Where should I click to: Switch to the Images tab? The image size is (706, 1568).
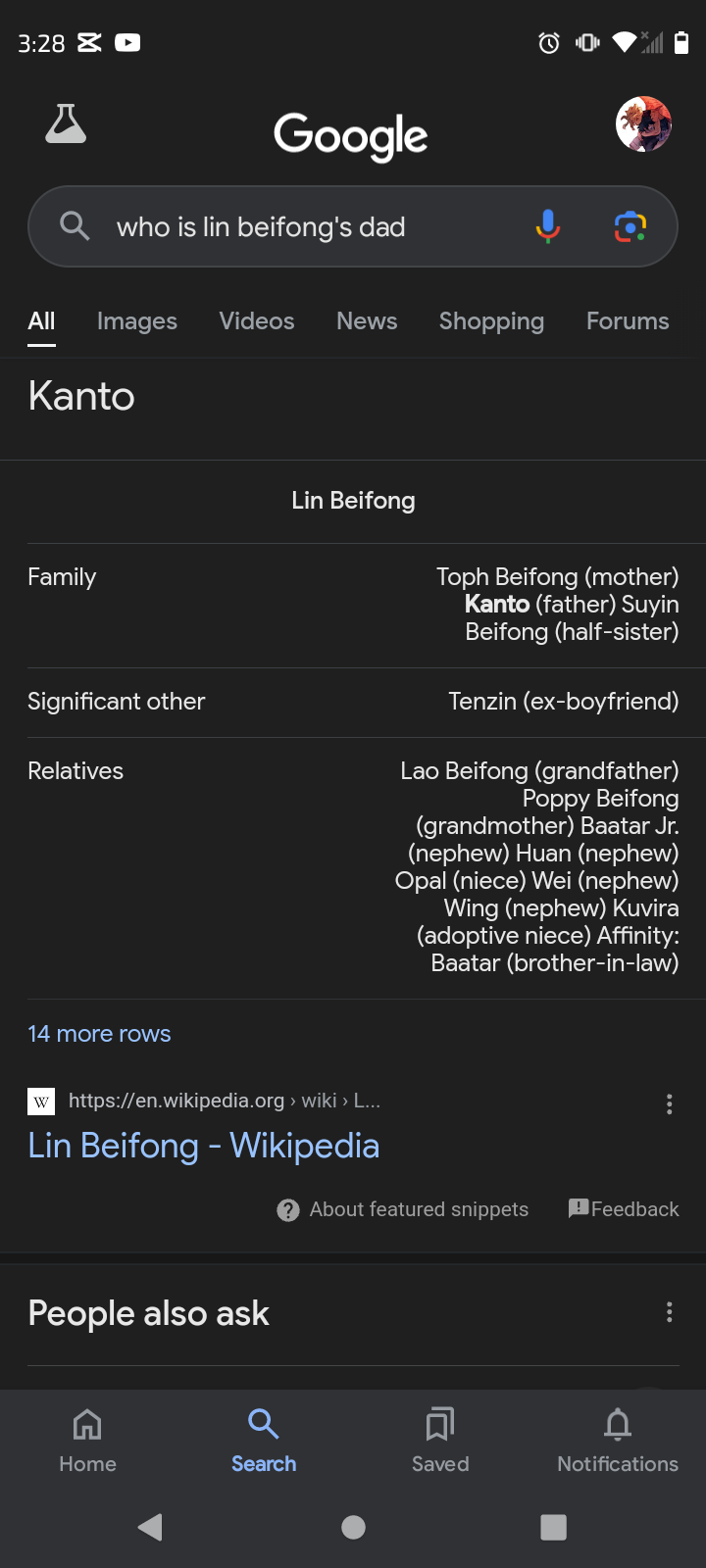137,321
